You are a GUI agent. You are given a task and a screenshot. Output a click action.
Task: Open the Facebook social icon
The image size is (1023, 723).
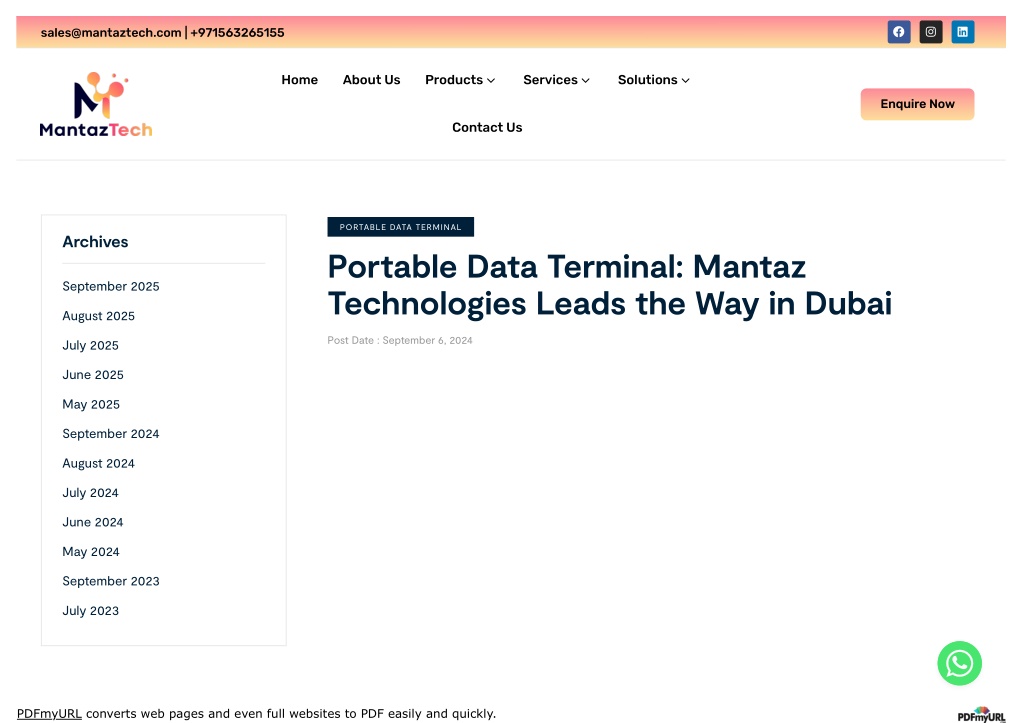click(898, 32)
